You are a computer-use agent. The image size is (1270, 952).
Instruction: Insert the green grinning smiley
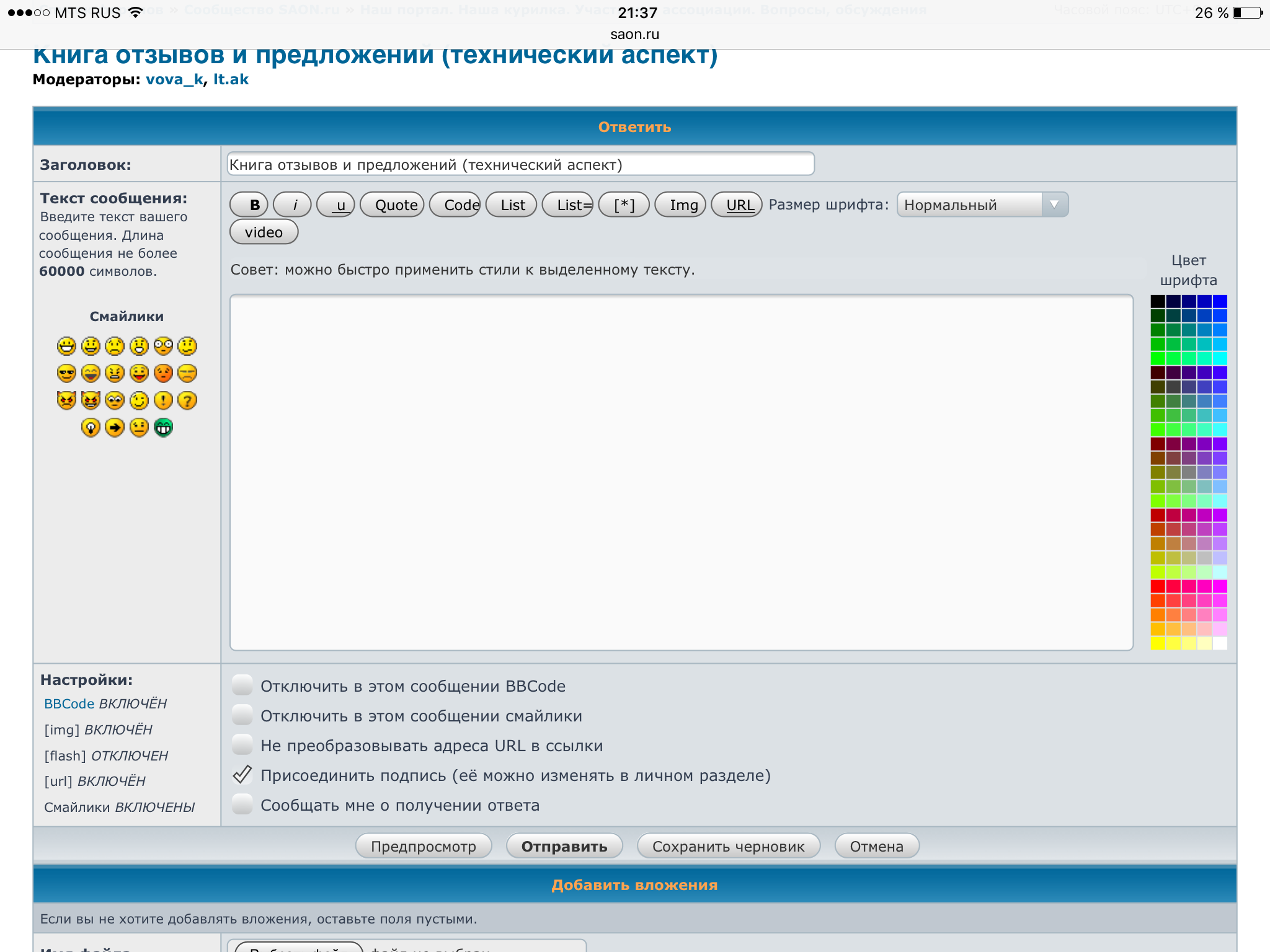pos(163,428)
